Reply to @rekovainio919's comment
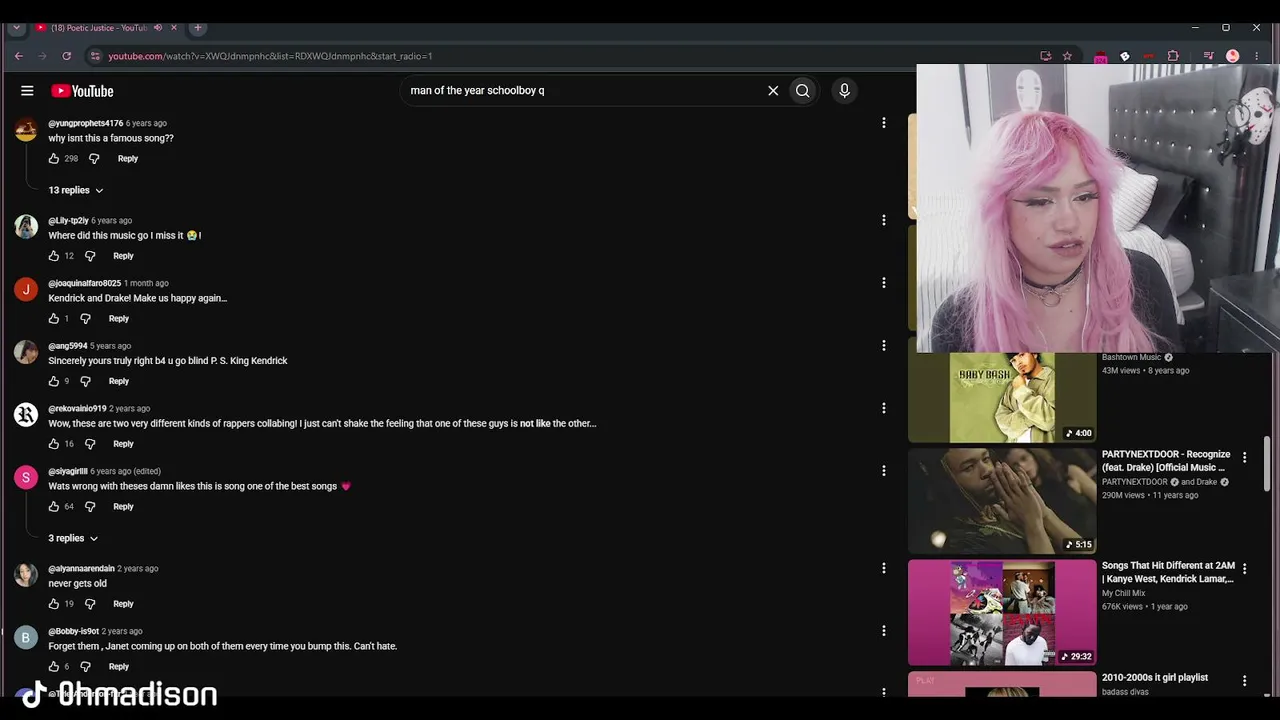The height and width of the screenshot is (720, 1280). (123, 444)
